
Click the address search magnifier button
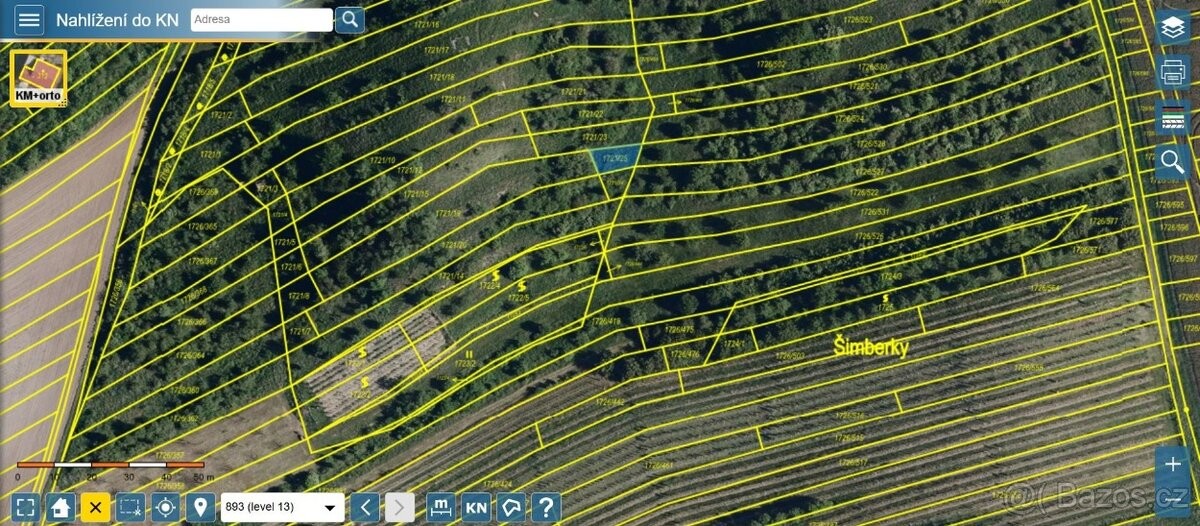[350, 20]
